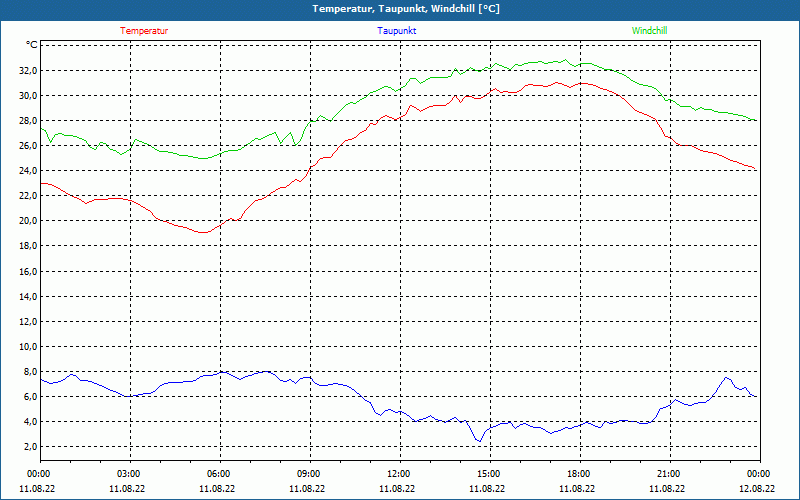Click the 11.08.22 date under 12:00
The width and height of the screenshot is (800, 500).
click(396, 488)
